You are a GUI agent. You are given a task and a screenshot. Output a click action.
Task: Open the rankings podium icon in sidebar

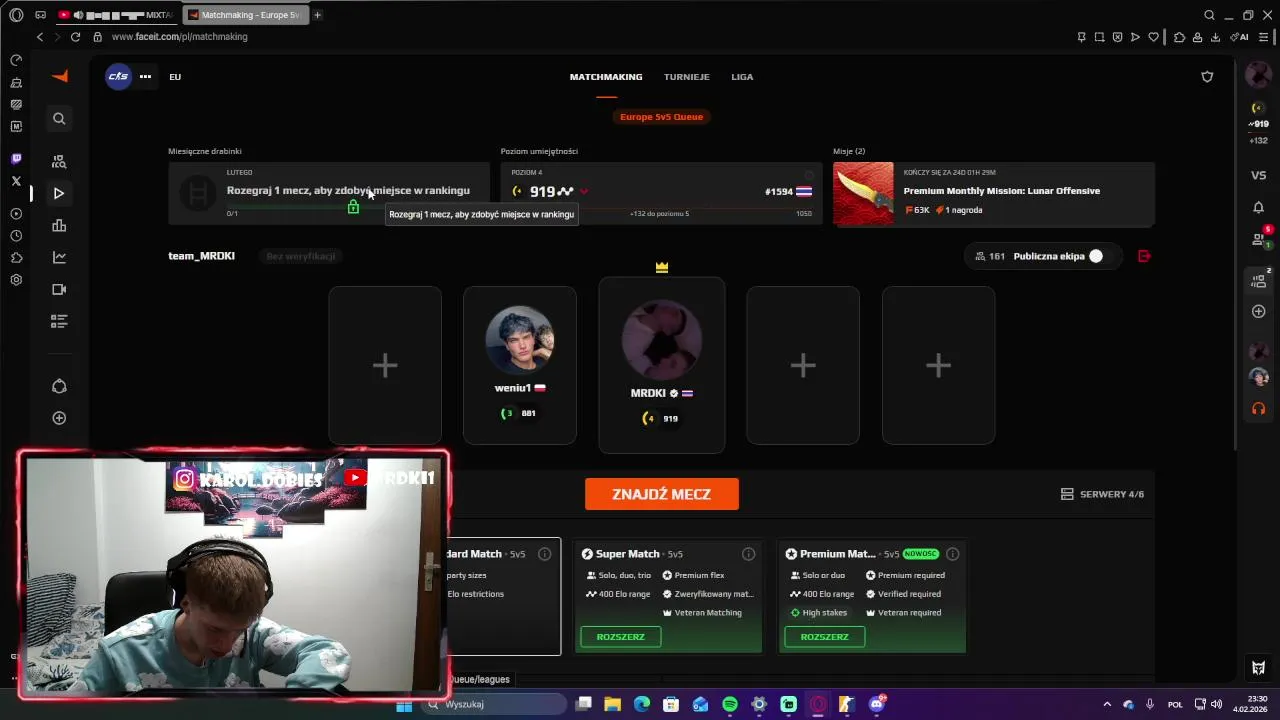(59, 226)
